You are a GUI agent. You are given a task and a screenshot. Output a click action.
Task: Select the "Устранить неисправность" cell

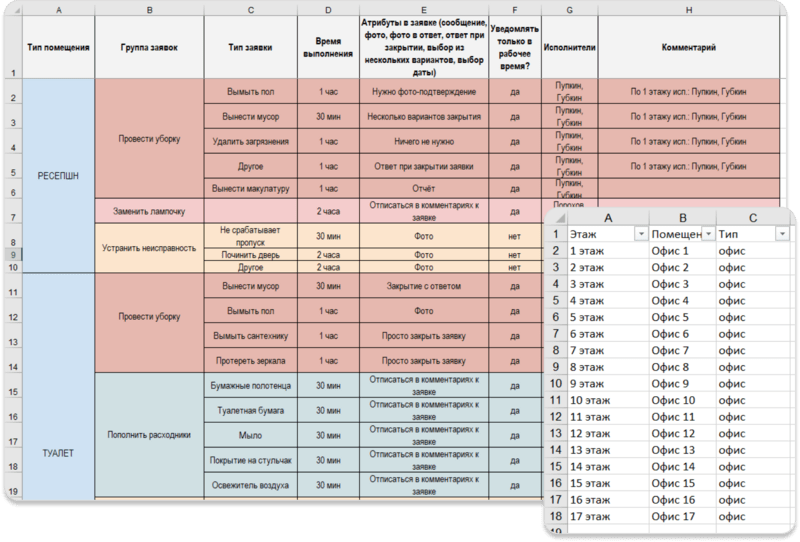[x=149, y=248]
